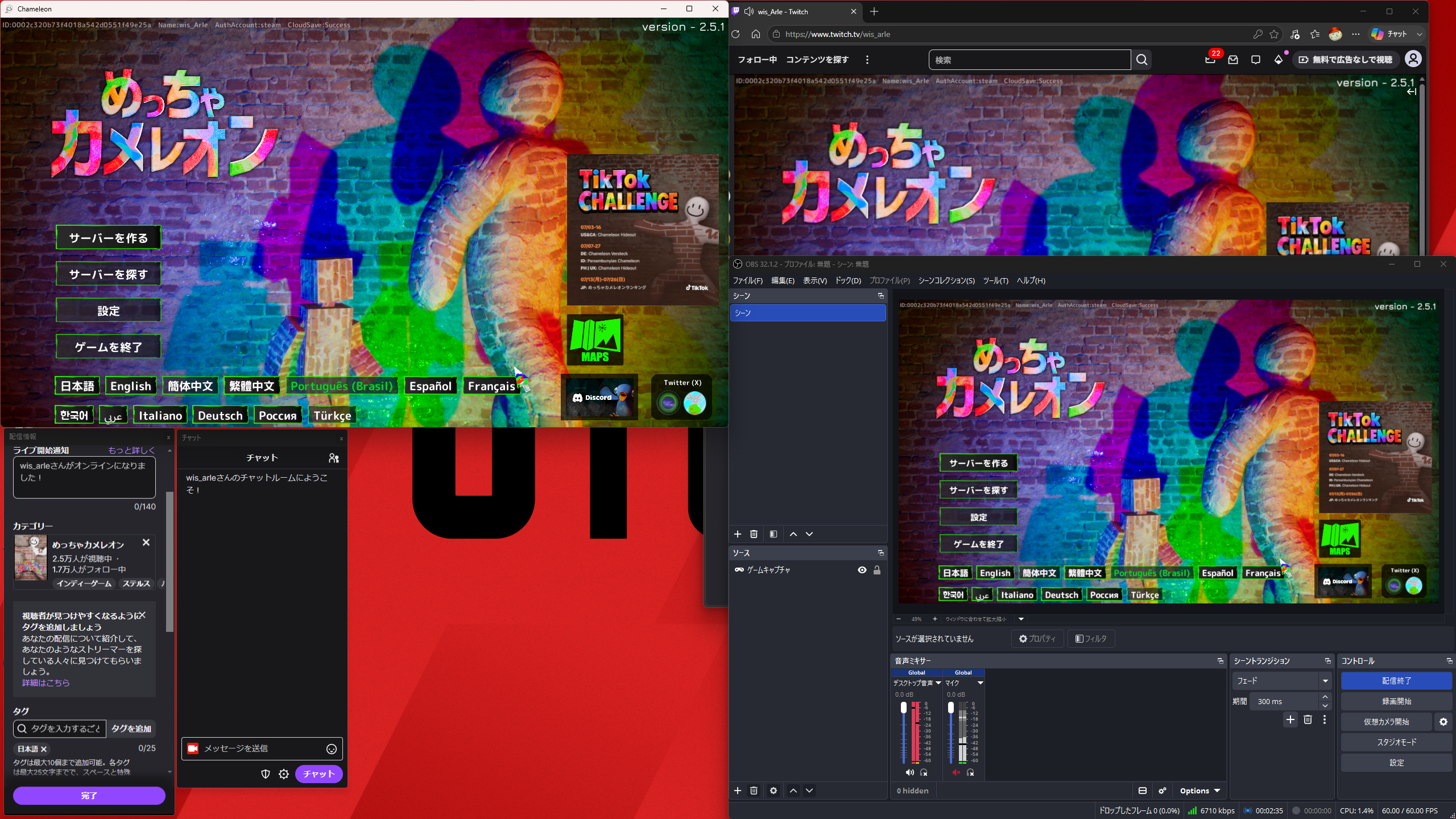Toggle lock on ゲームキャプチャ source
The width and height of the screenshot is (1456, 819).
pos(877,570)
